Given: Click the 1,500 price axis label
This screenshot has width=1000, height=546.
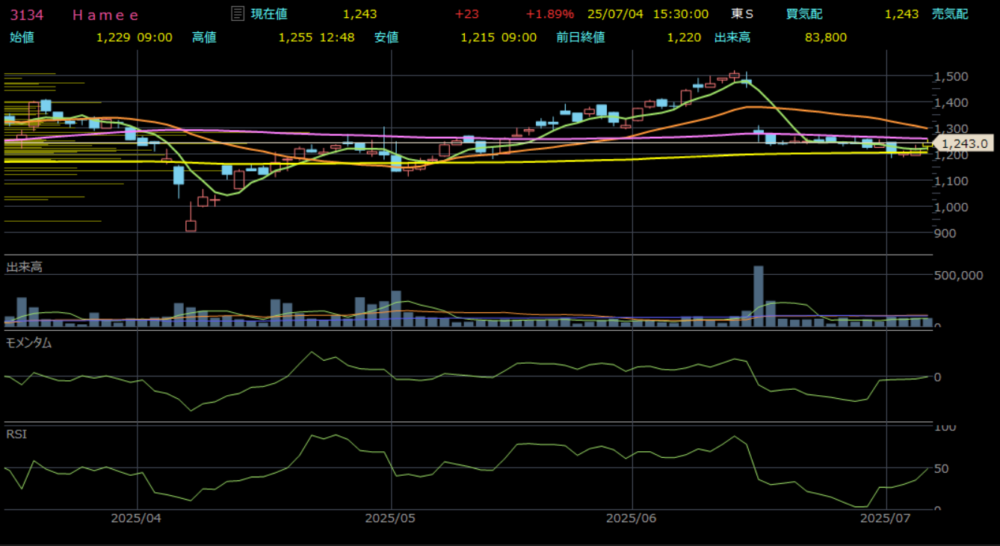Looking at the screenshot, I should tap(951, 77).
